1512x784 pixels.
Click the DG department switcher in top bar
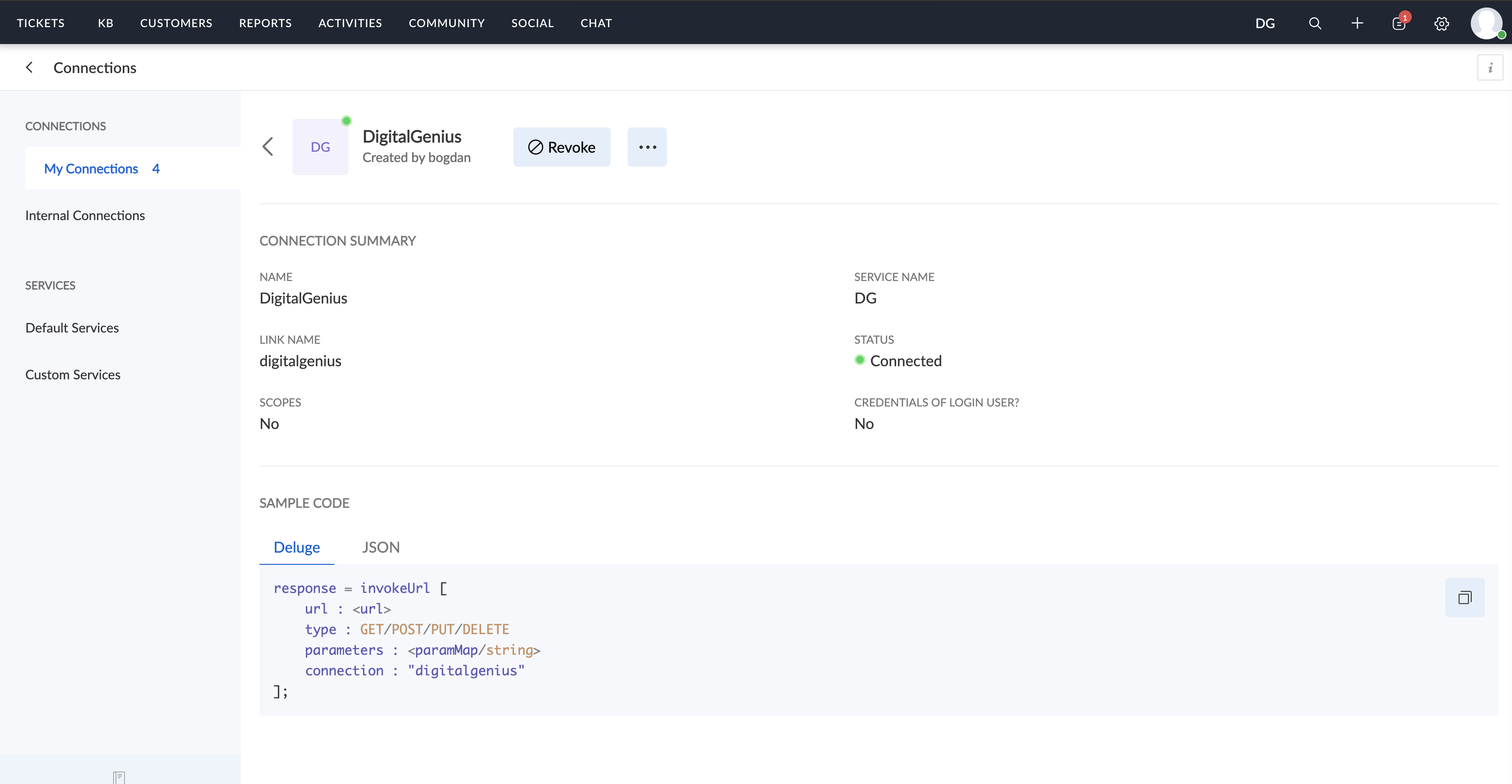(x=1265, y=23)
